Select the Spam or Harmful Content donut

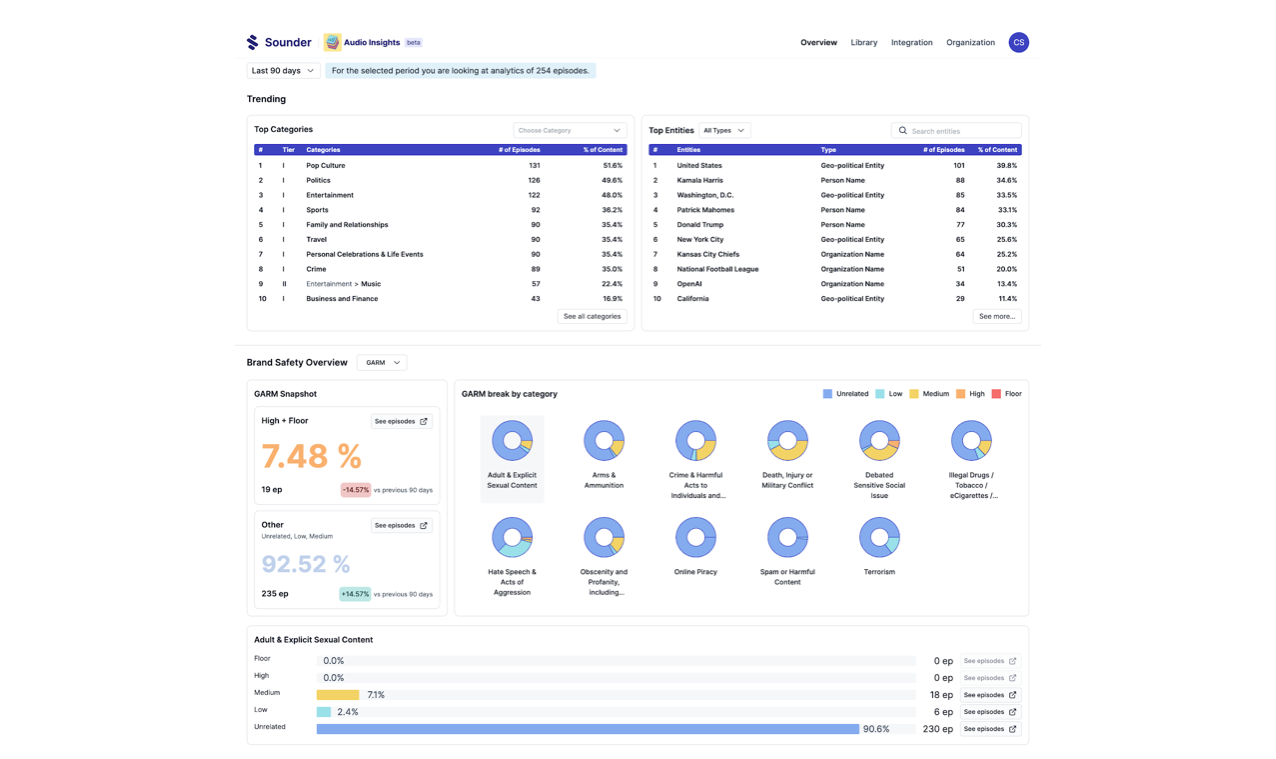click(x=787, y=537)
